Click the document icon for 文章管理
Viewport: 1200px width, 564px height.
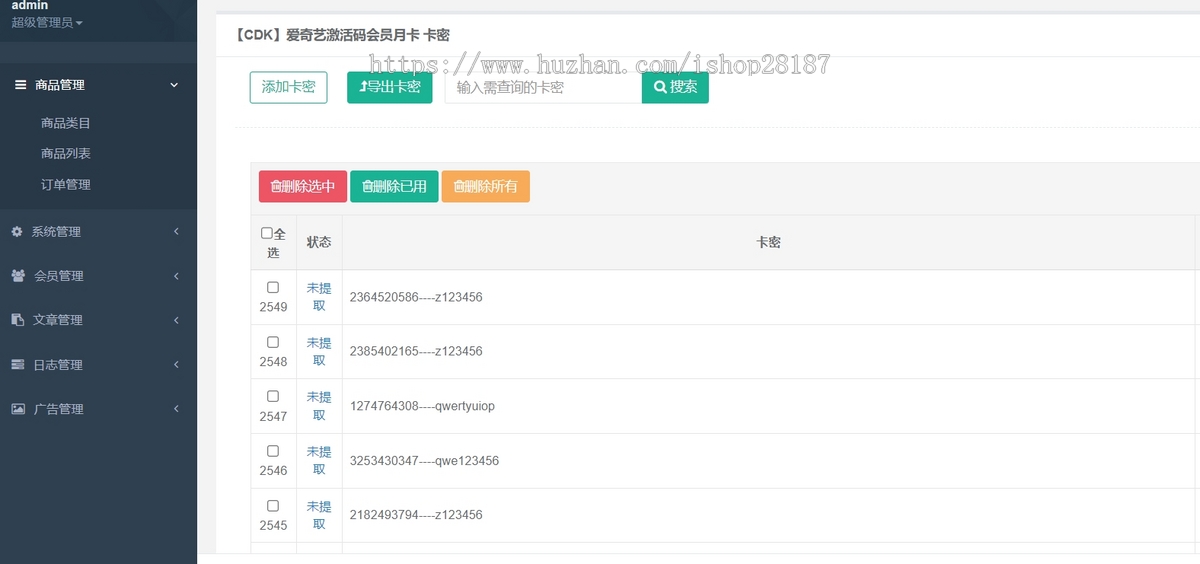click(17, 320)
